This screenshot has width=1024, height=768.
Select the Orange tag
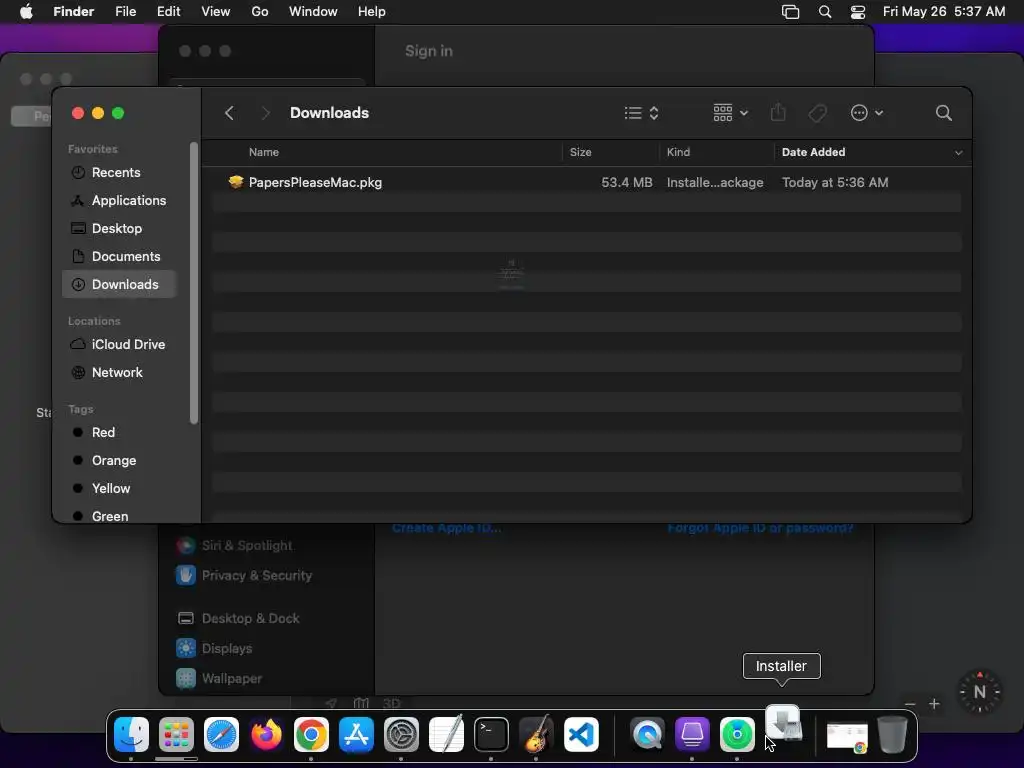coord(120,460)
